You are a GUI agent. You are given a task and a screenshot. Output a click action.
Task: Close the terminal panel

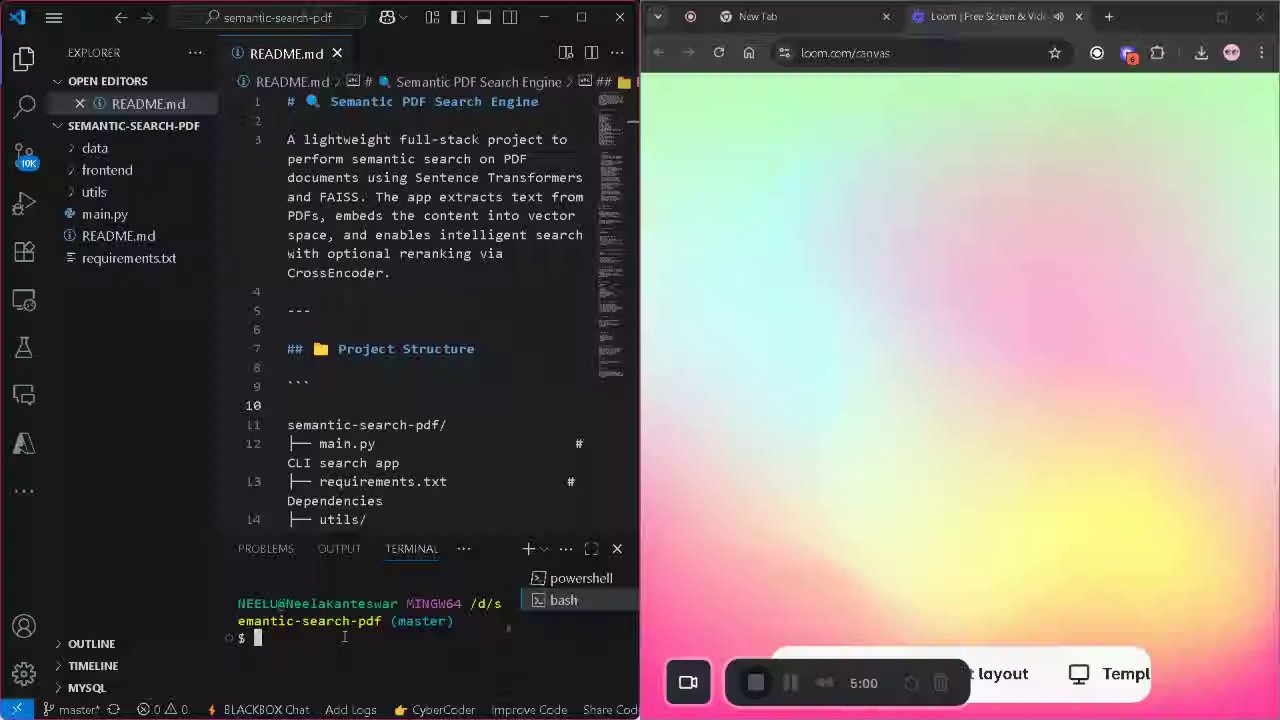point(617,549)
